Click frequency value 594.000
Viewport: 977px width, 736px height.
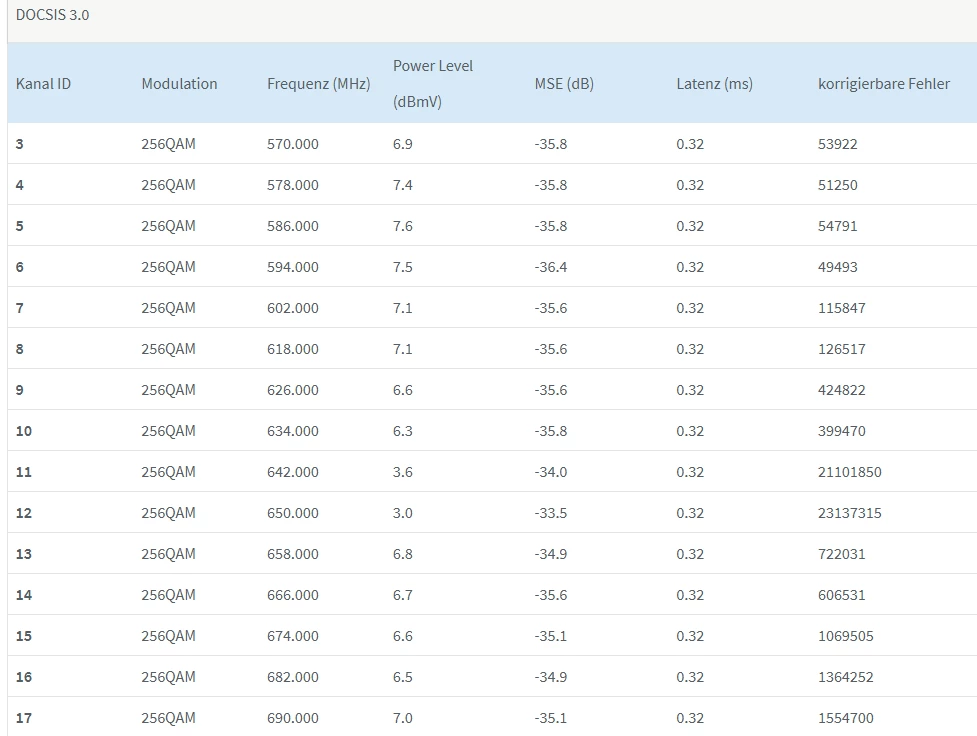pyautogui.click(x=293, y=267)
